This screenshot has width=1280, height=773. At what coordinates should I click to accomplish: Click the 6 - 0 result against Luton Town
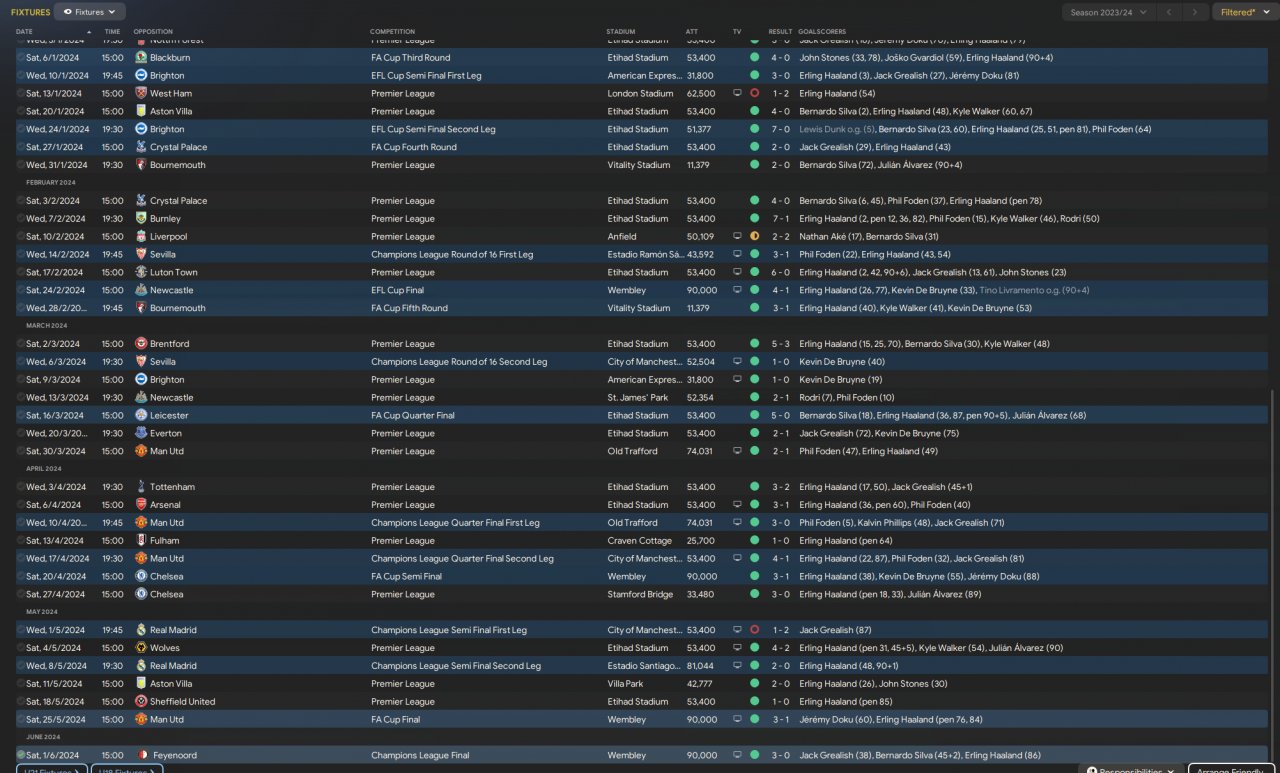click(780, 272)
